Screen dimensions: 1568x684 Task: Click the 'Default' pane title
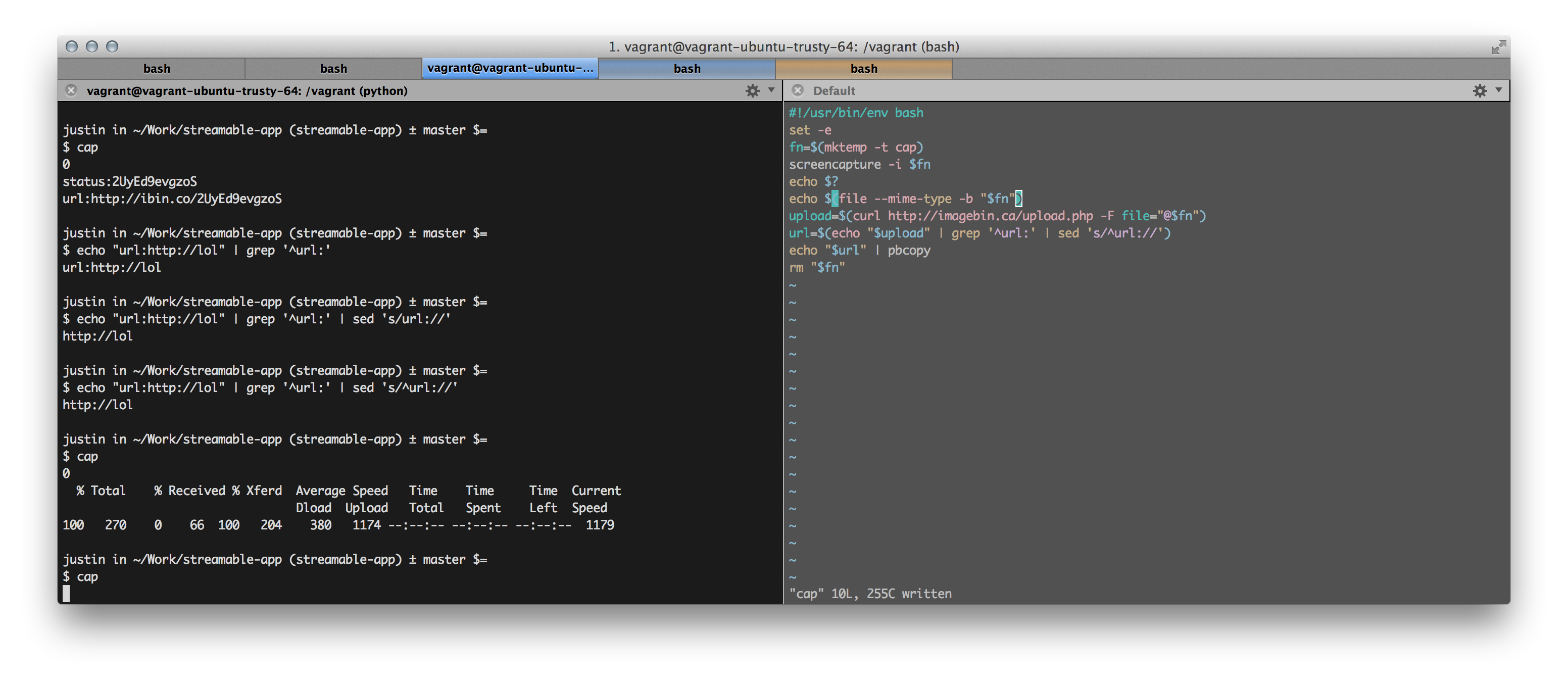[x=834, y=90]
